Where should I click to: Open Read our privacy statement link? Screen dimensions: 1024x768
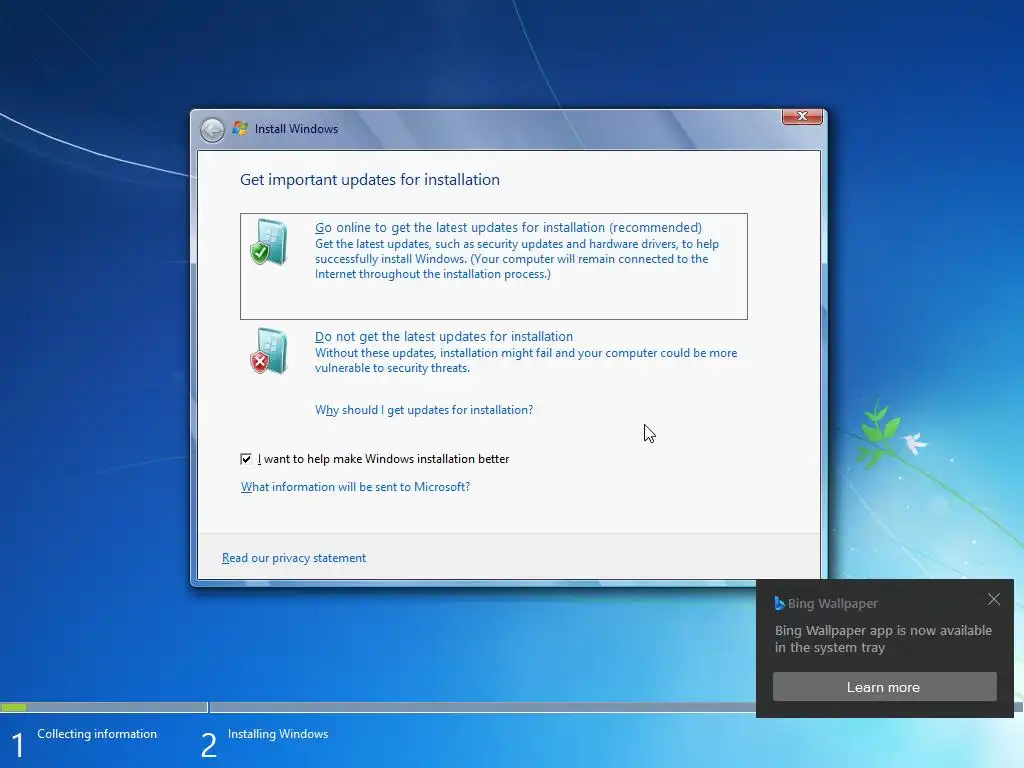click(x=294, y=558)
